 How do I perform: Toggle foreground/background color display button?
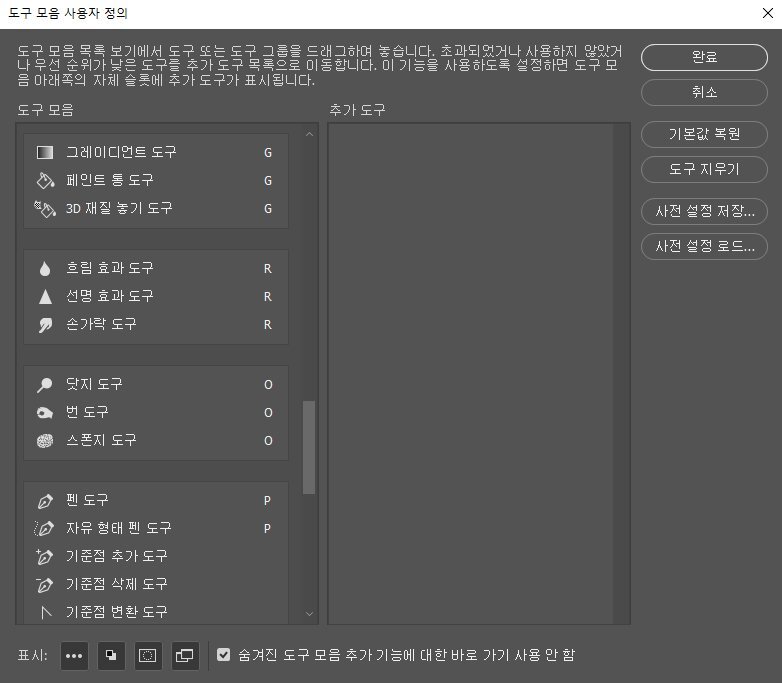click(x=111, y=656)
